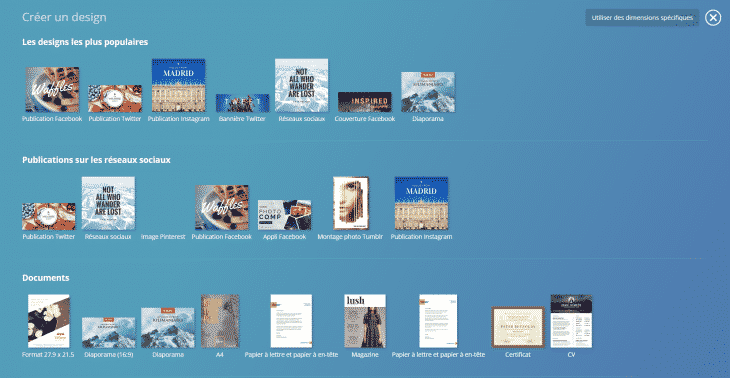Screen dimensions: 730x378
Task: Select Réseaux sociaux in the social publications section
Action: point(108,203)
